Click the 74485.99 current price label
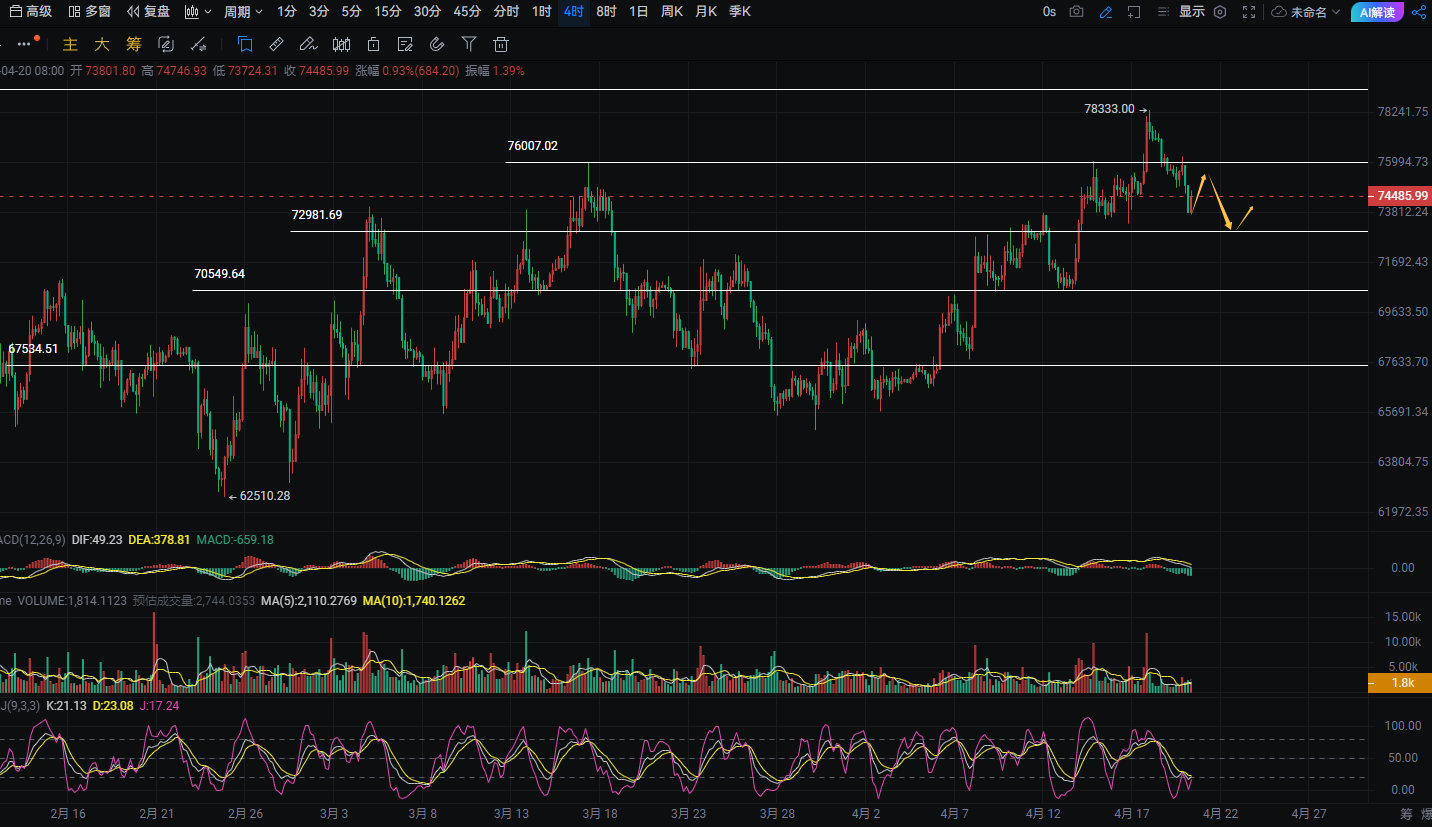The width and height of the screenshot is (1432, 827). 1400,196
